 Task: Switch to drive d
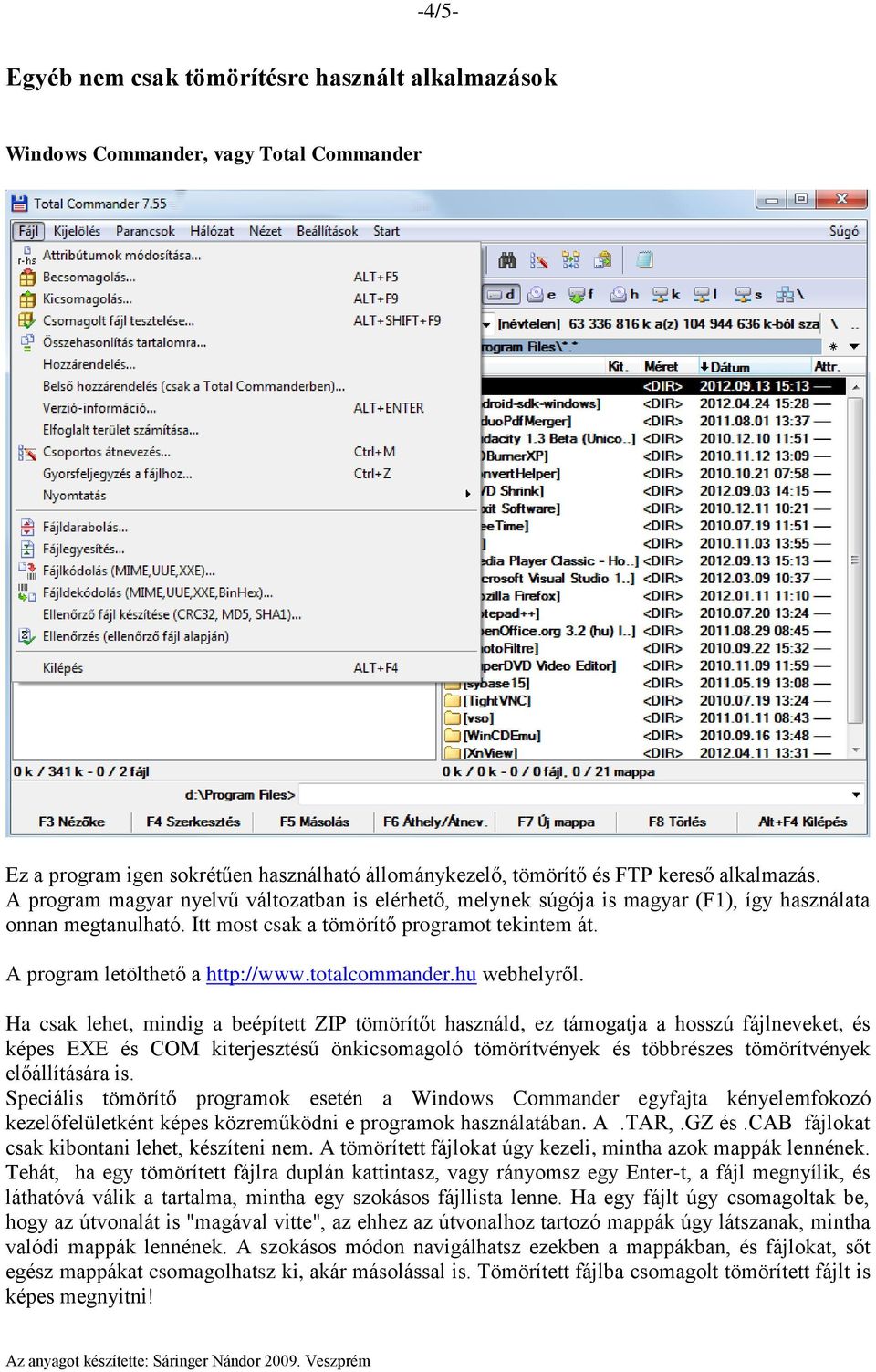[x=501, y=294]
